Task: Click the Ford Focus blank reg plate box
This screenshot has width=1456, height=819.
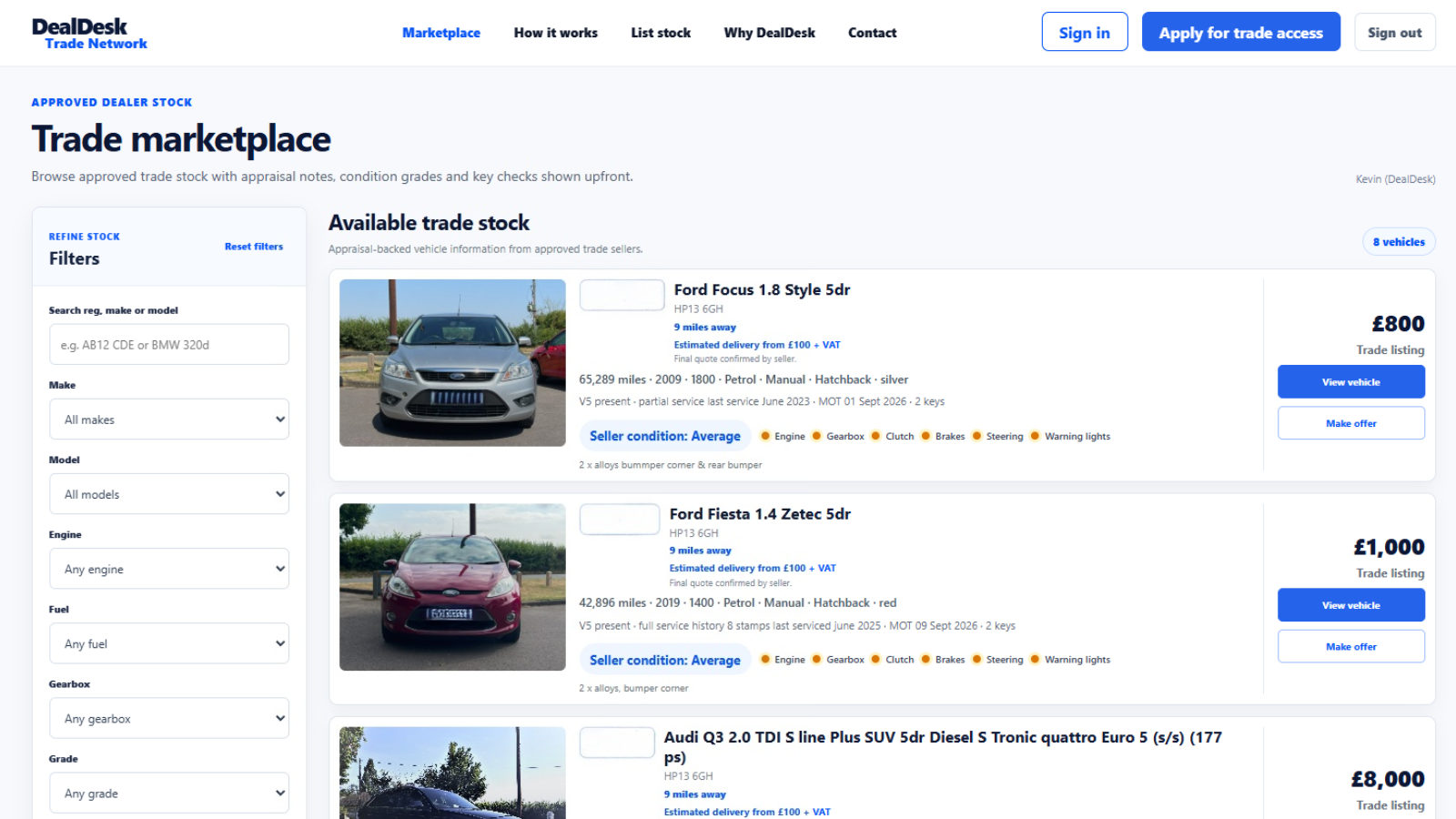Action: (622, 295)
